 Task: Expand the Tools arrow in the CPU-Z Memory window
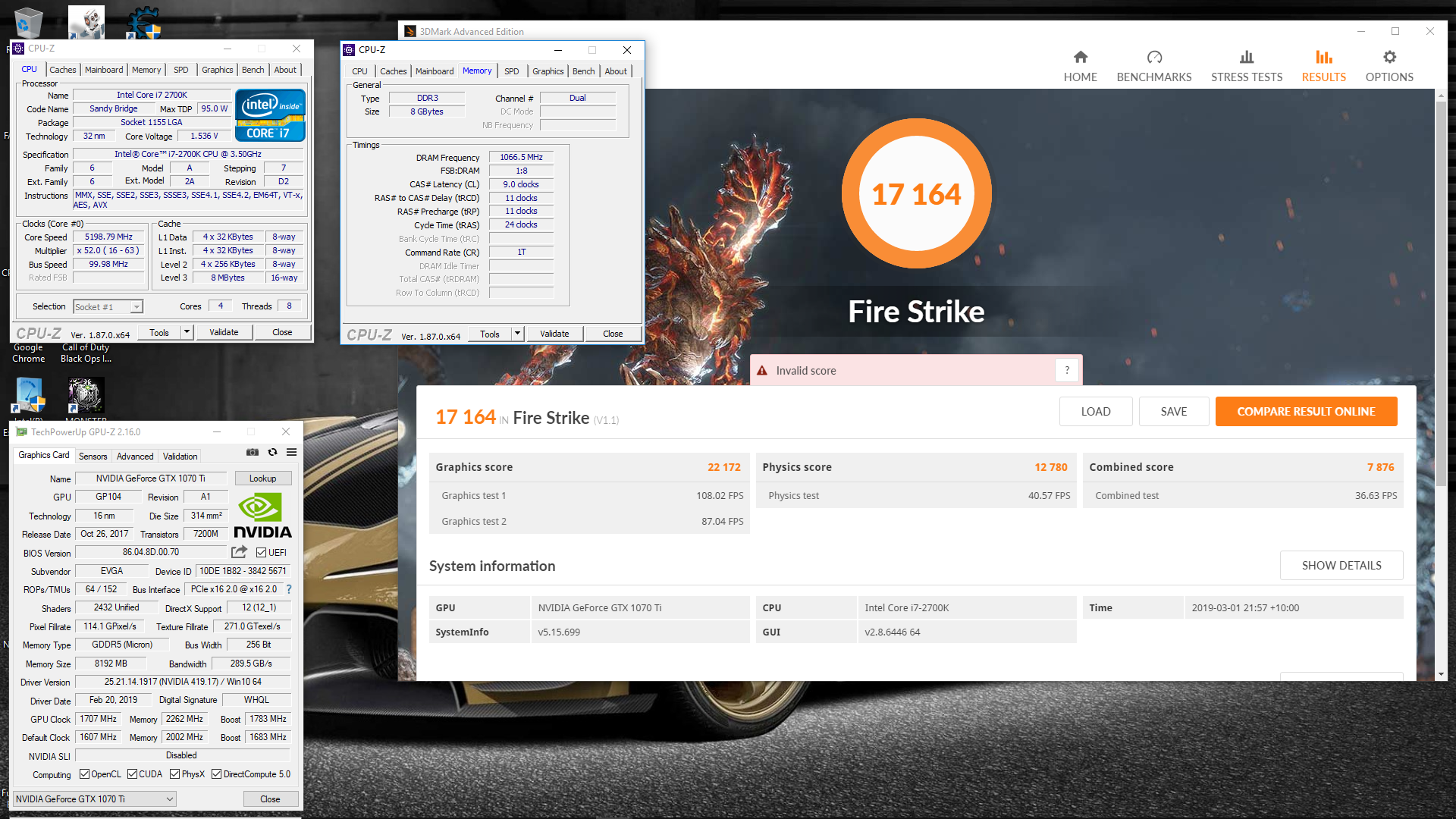click(518, 334)
